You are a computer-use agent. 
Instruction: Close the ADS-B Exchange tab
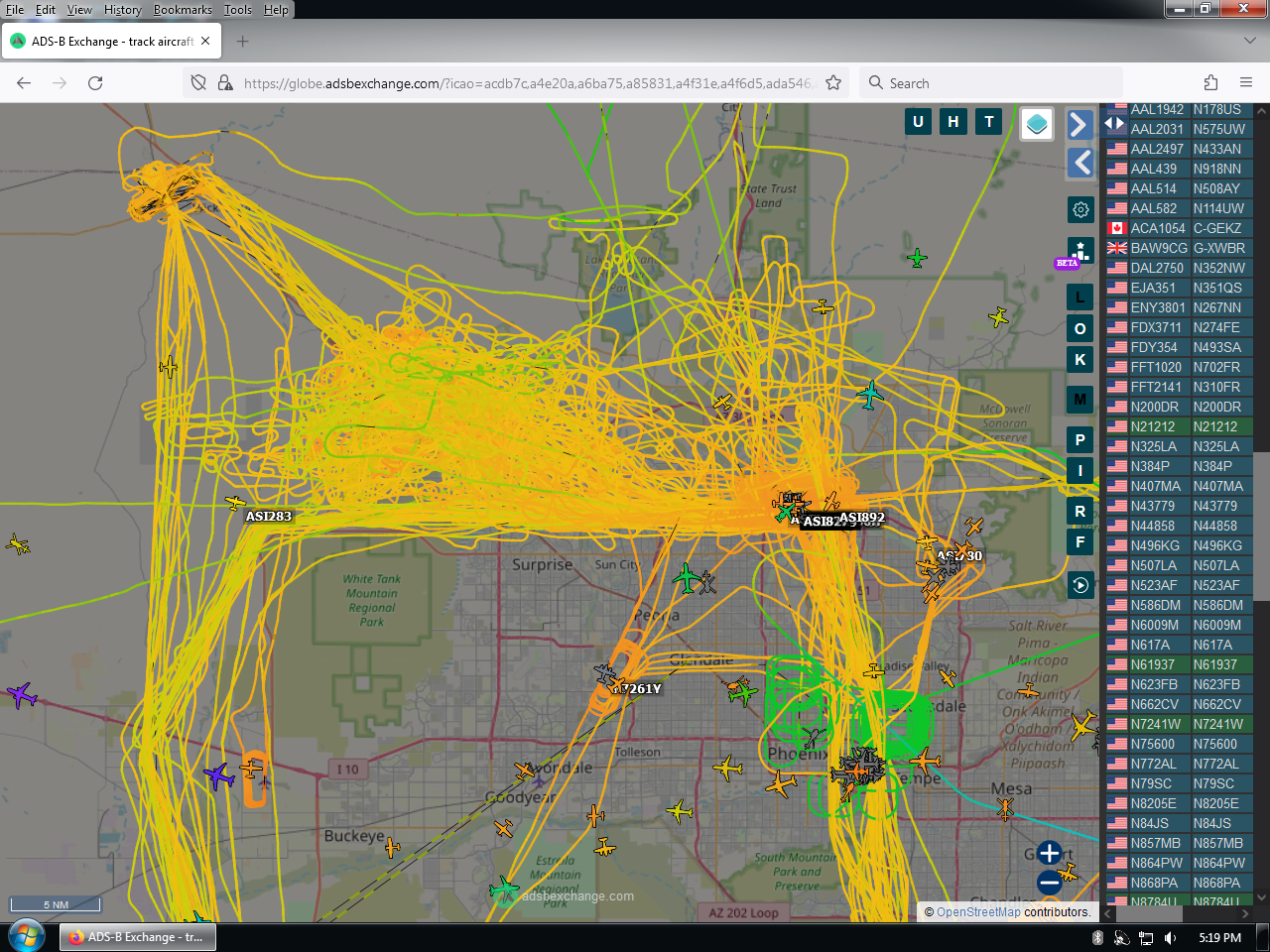coord(205,42)
